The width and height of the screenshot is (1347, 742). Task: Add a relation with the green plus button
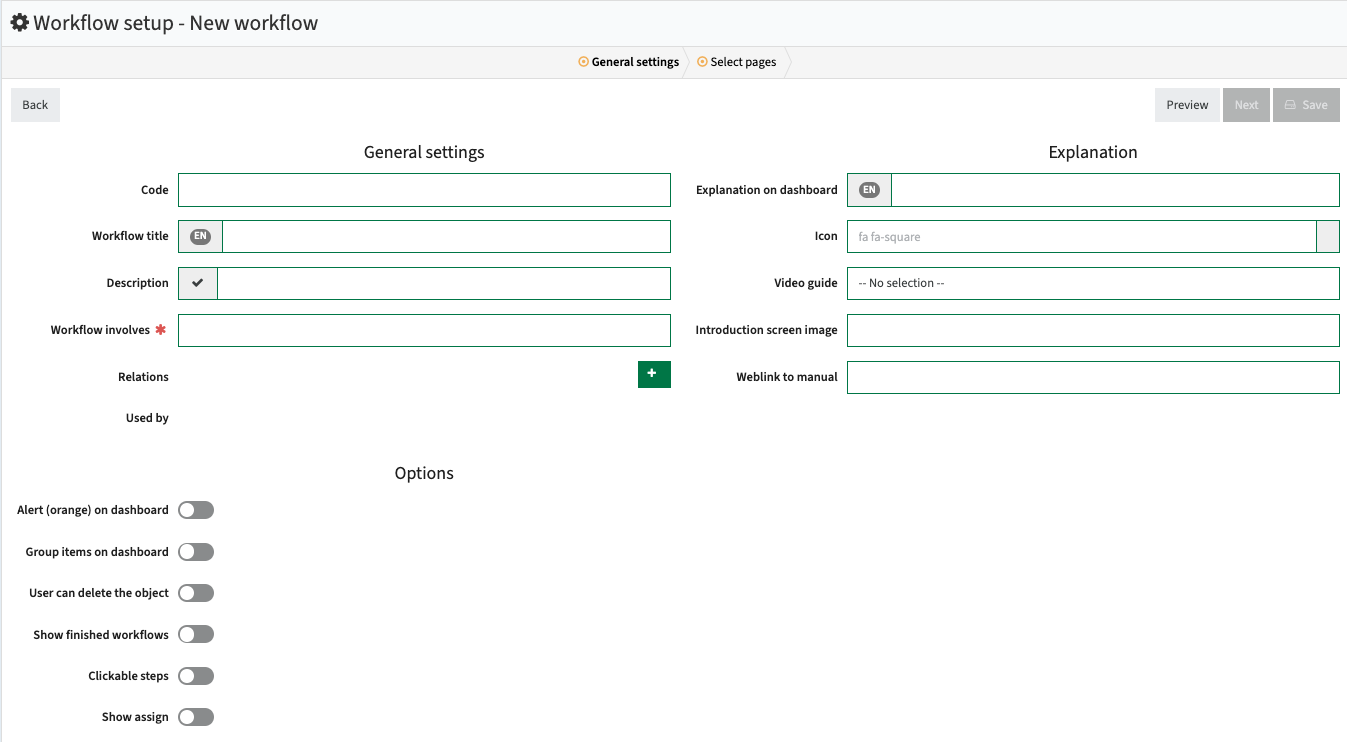coord(654,374)
